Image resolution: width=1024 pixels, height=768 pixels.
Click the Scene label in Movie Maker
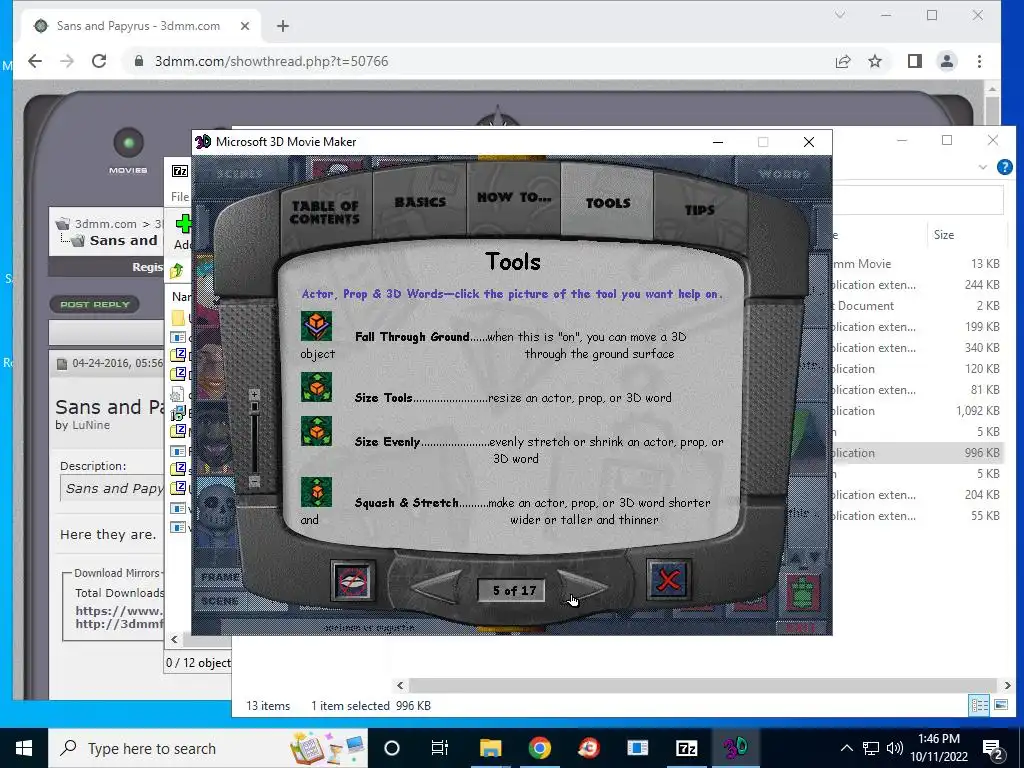click(219, 601)
